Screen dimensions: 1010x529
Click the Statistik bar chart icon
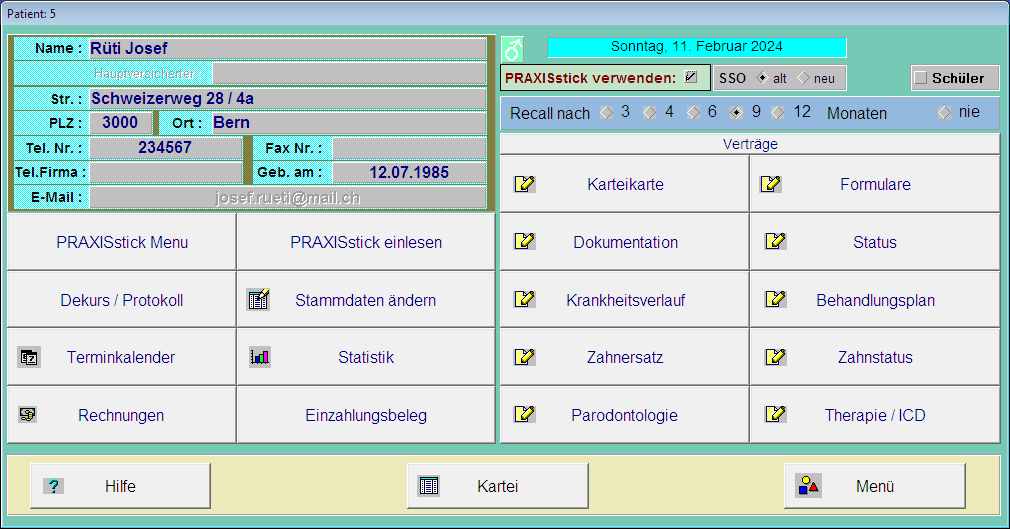pos(260,357)
